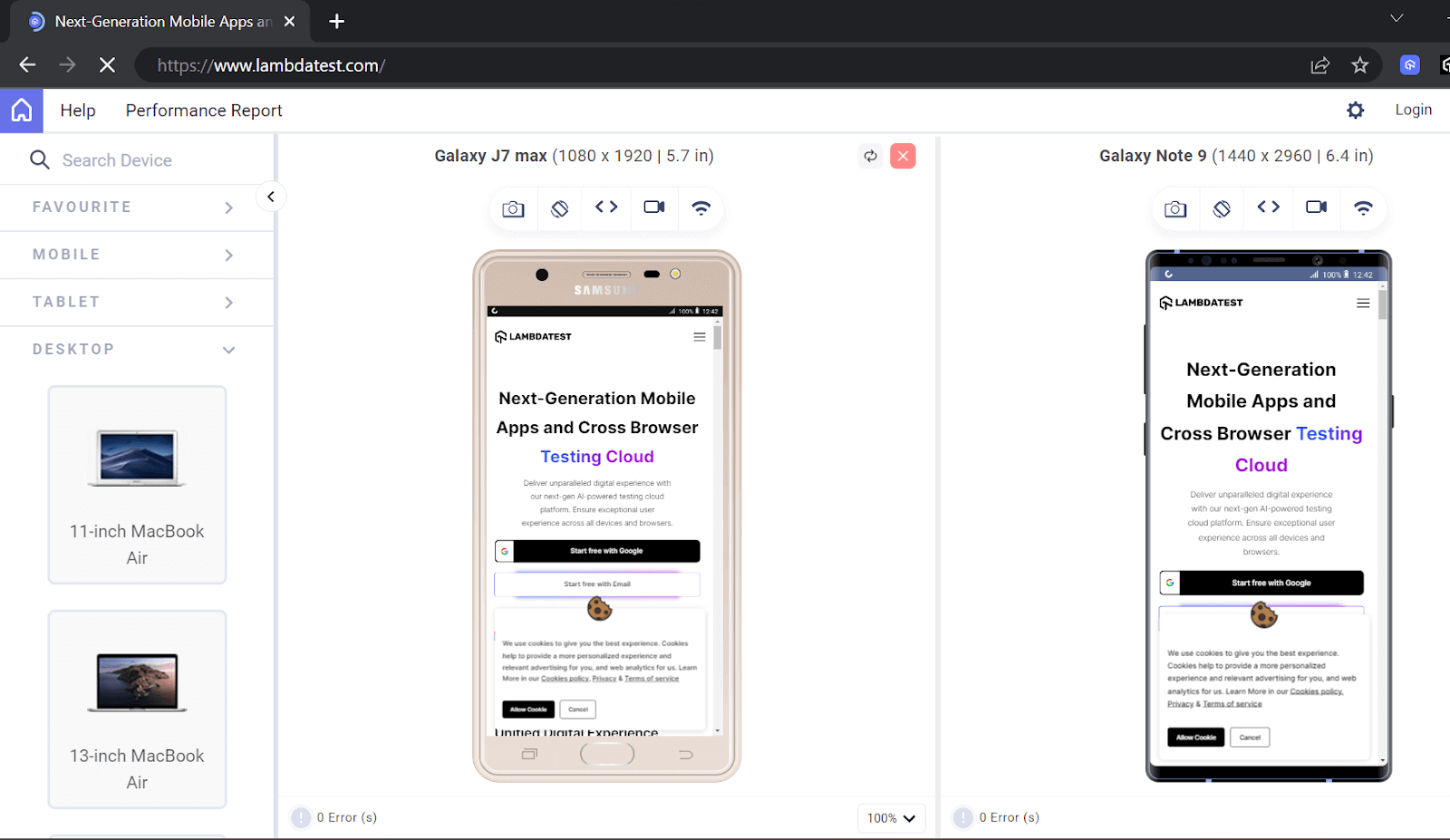The height and width of the screenshot is (840, 1450).
Task: Click Allow Cookie in the Galaxy Note 9 preview
Action: point(1194,737)
